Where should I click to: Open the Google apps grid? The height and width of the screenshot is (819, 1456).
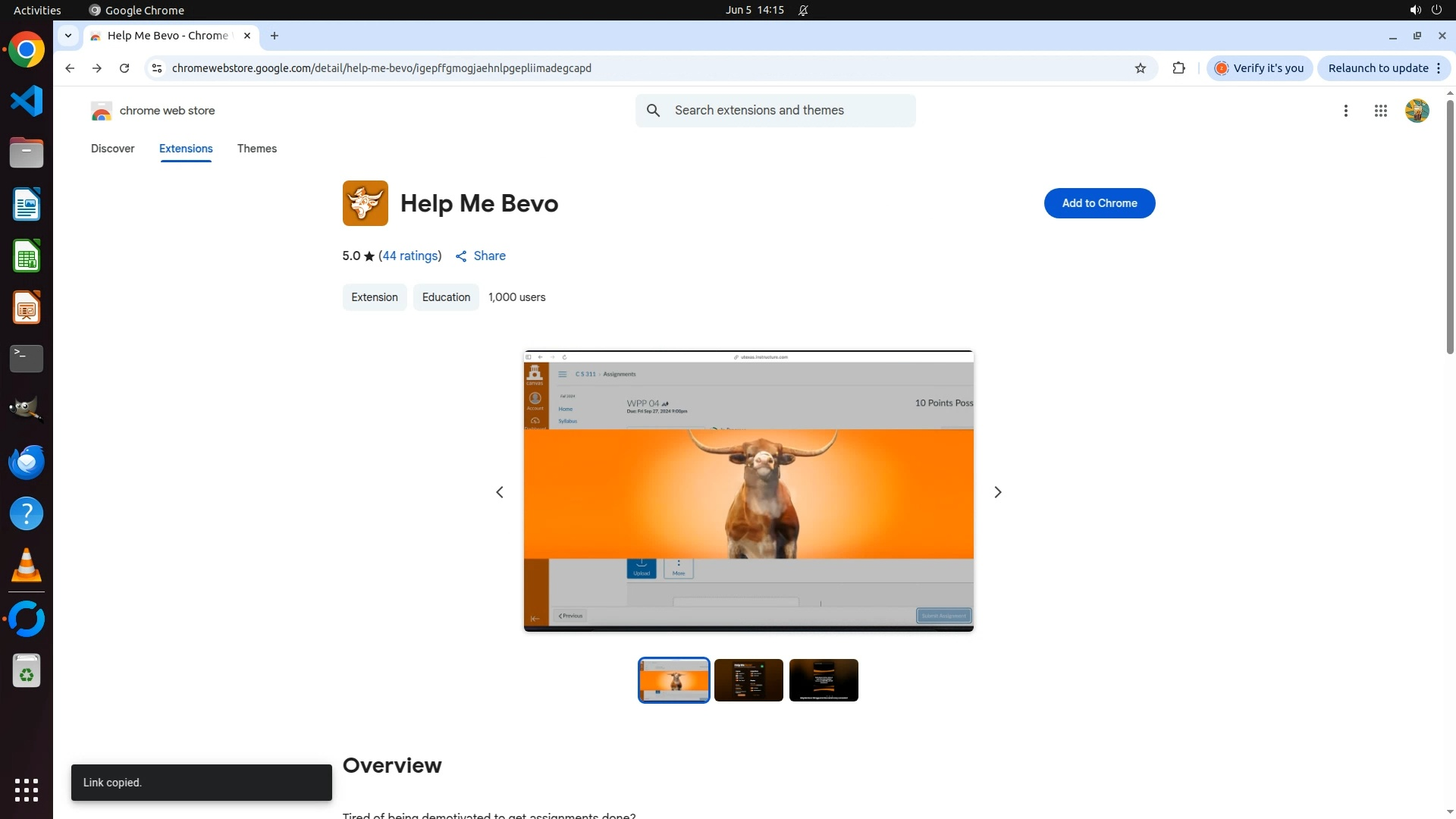(x=1380, y=111)
